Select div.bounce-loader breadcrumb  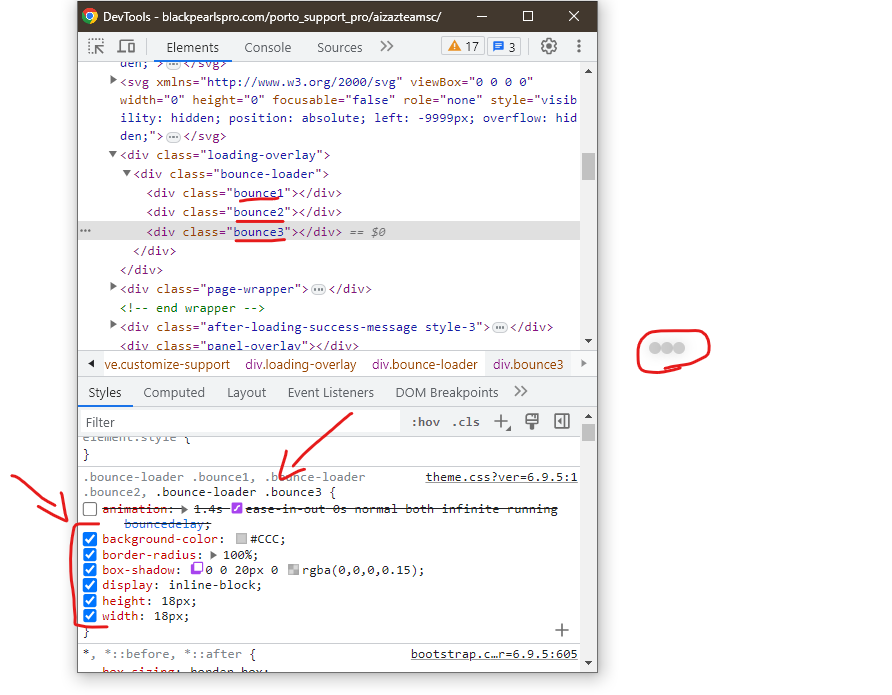424,365
